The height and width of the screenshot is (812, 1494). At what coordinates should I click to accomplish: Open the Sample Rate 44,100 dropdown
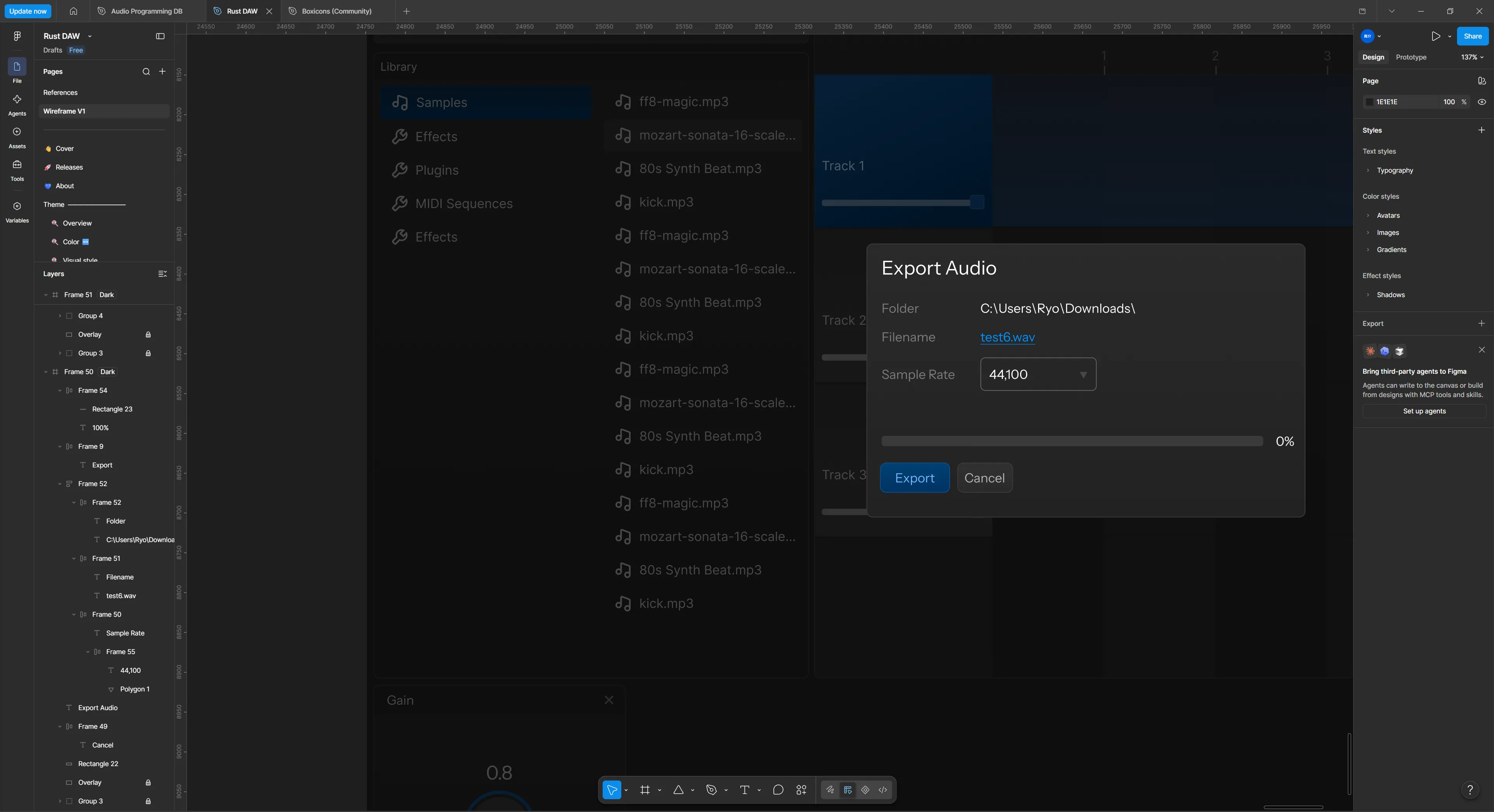pyautogui.click(x=1038, y=374)
